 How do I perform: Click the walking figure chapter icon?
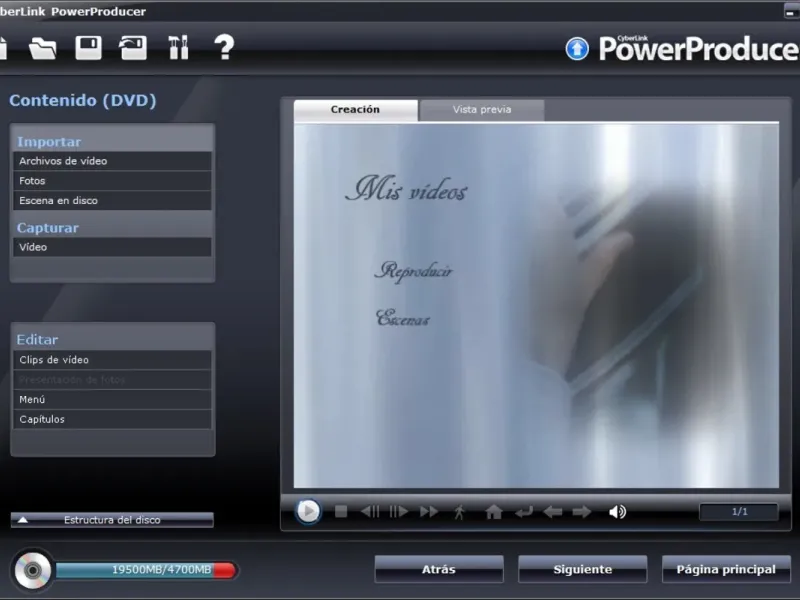(459, 511)
